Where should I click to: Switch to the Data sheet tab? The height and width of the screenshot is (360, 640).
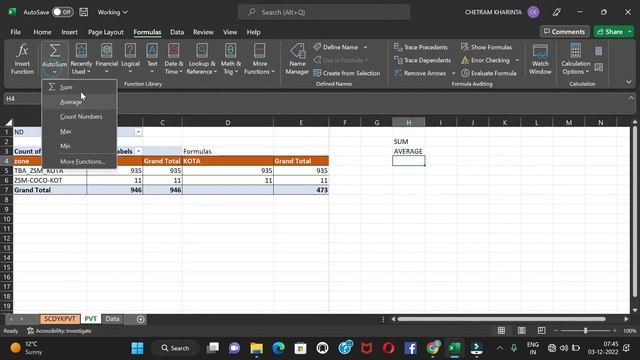(112, 319)
